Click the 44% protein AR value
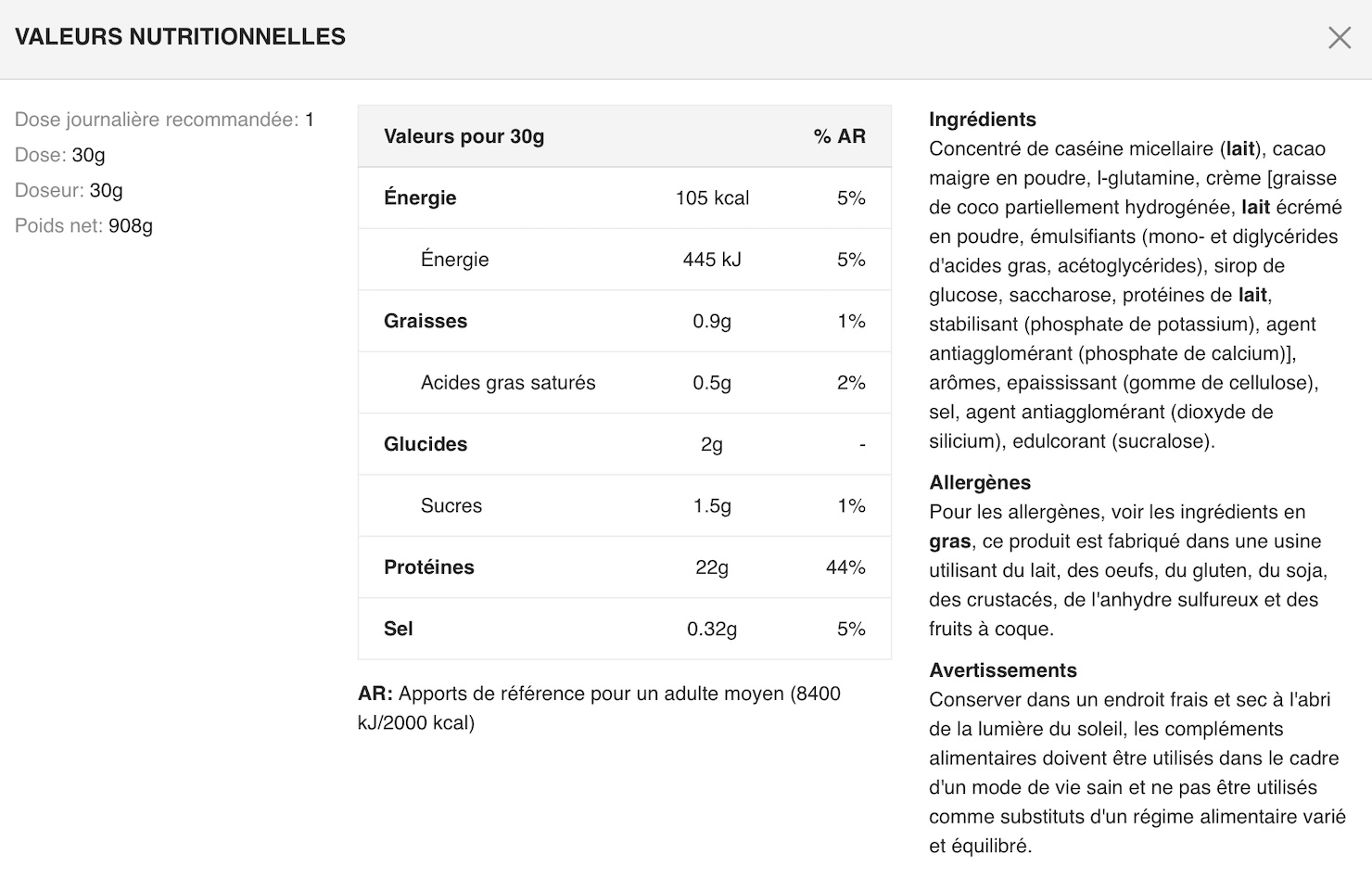The width and height of the screenshot is (1372, 892). click(845, 567)
